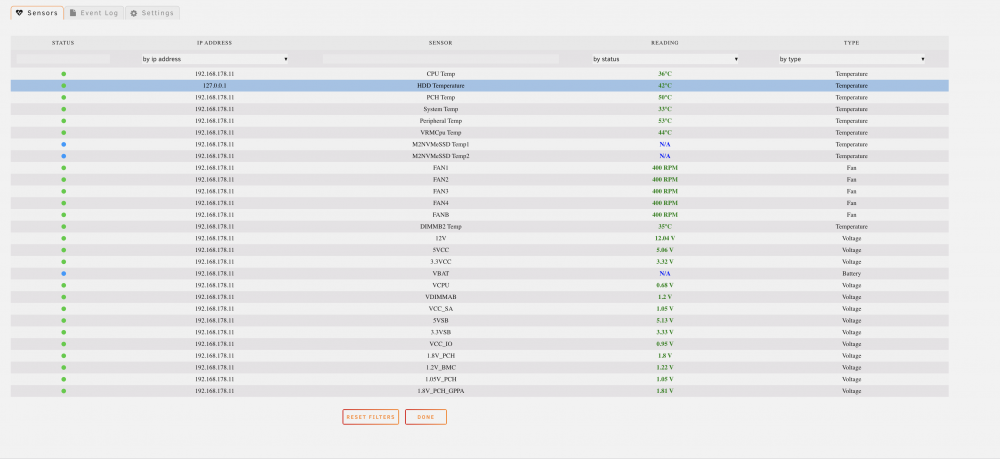Select the 5VCC sensor name
The width and height of the screenshot is (1000, 459).
440,250
